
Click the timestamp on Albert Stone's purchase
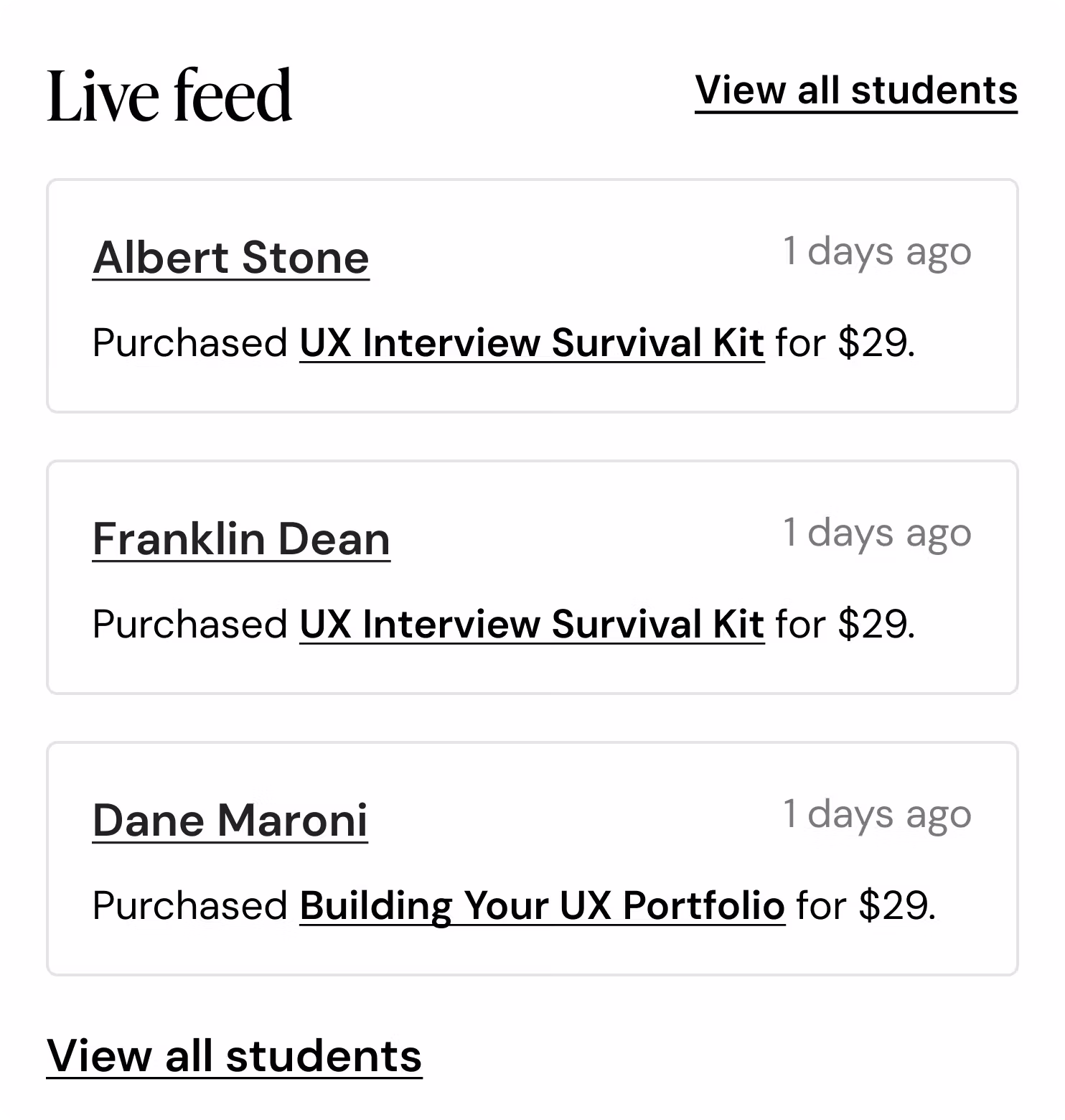point(876,252)
